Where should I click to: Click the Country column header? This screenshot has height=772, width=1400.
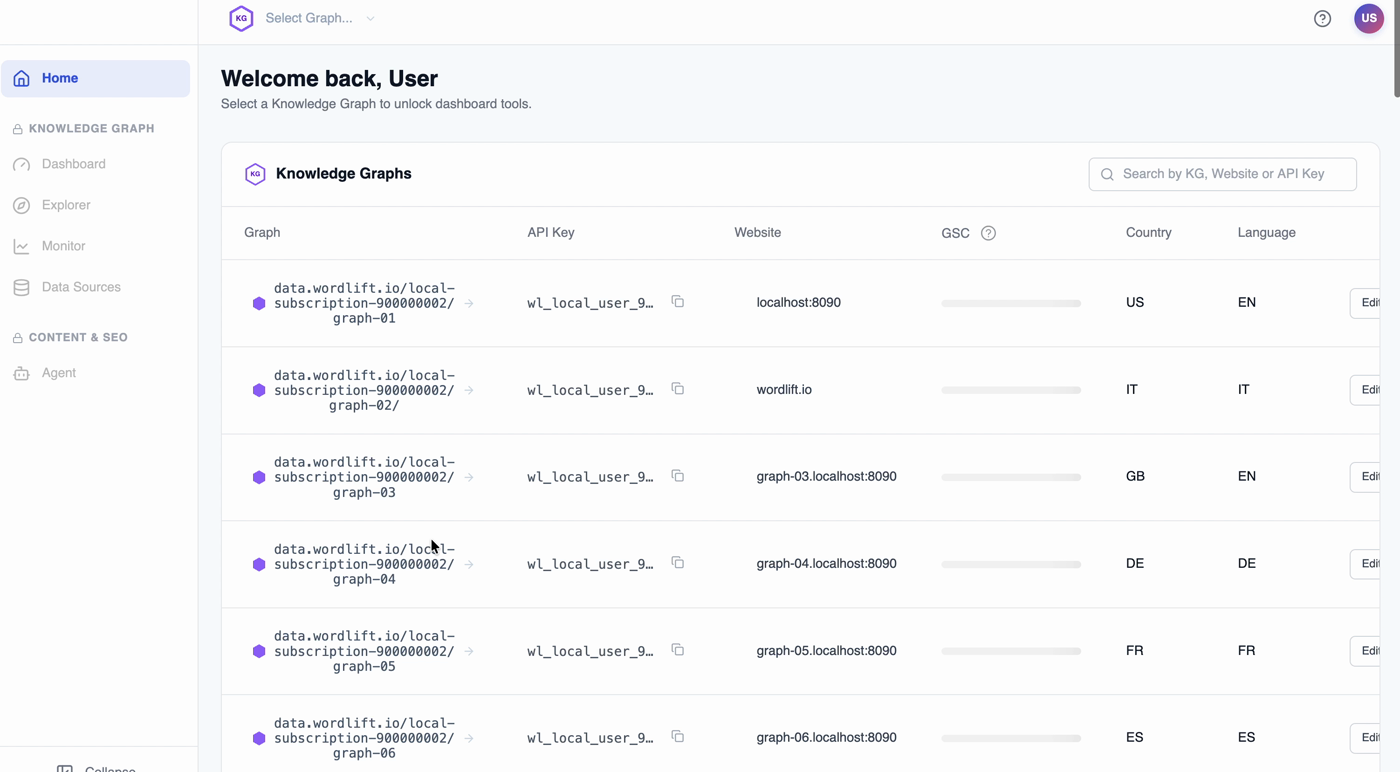1148,233
